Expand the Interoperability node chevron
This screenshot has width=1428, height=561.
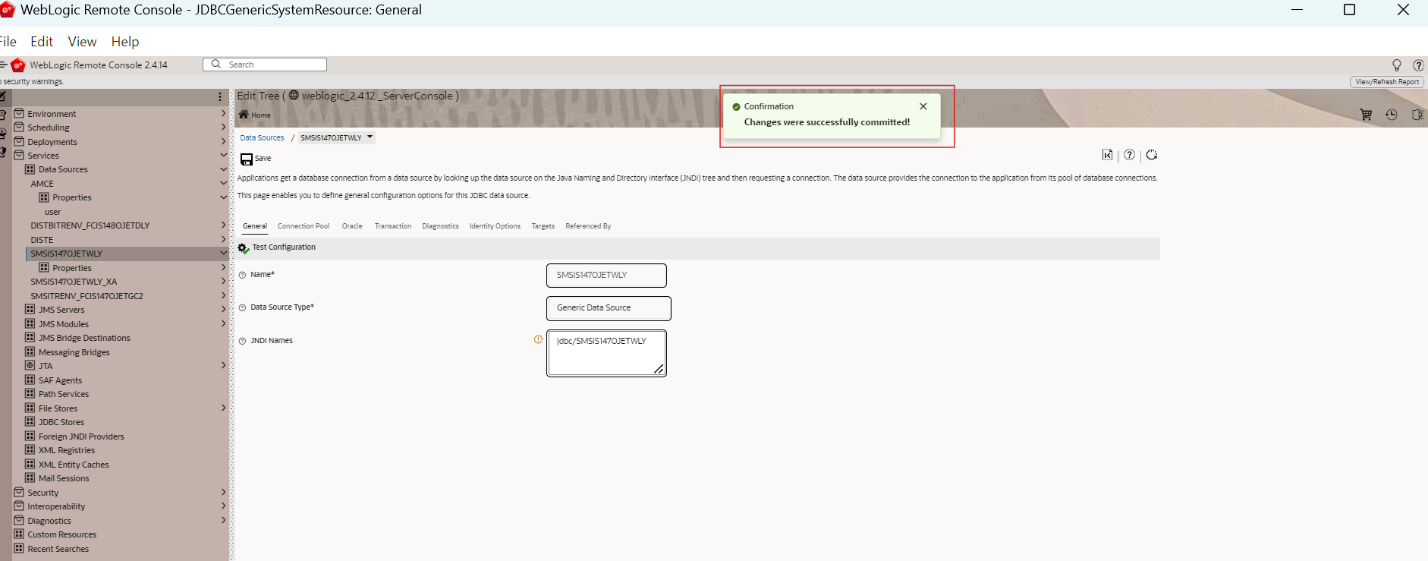point(223,507)
